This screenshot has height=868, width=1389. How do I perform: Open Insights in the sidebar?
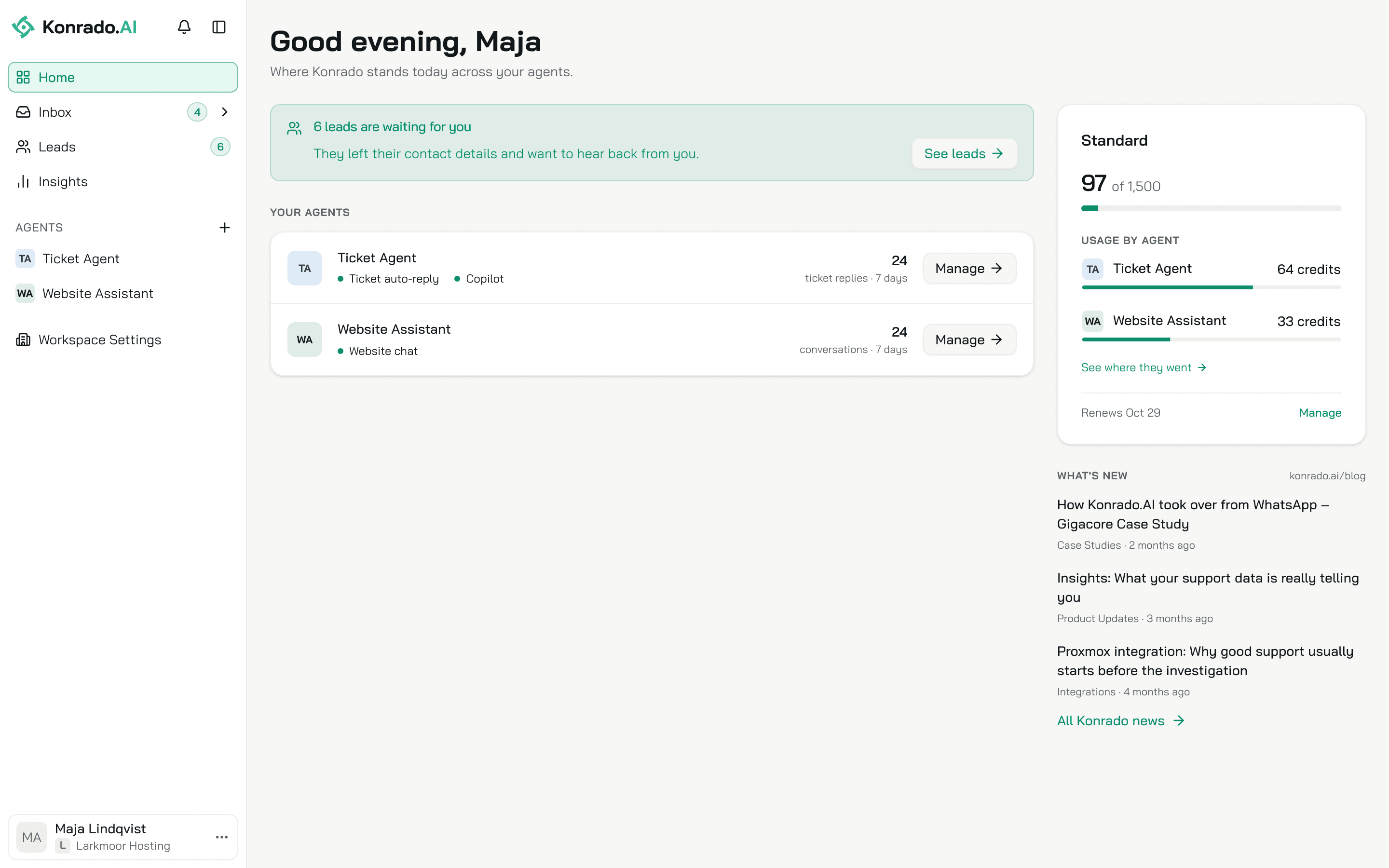tap(123, 181)
